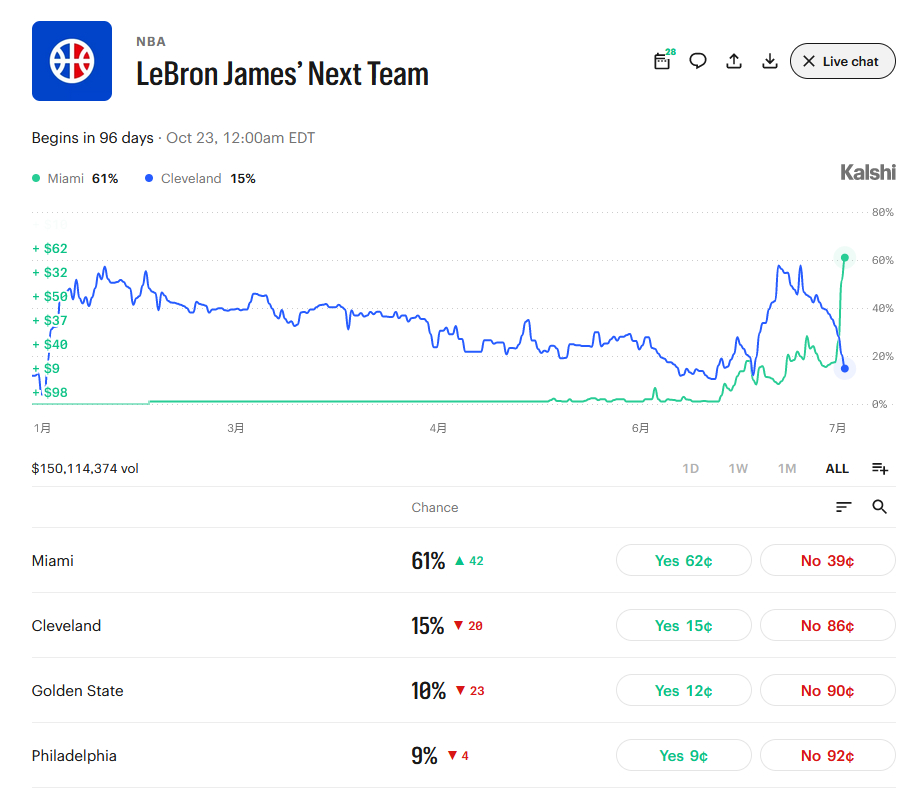924x799 pixels.
Task: Click Cleveland's 15% chance value
Action: (x=427, y=626)
